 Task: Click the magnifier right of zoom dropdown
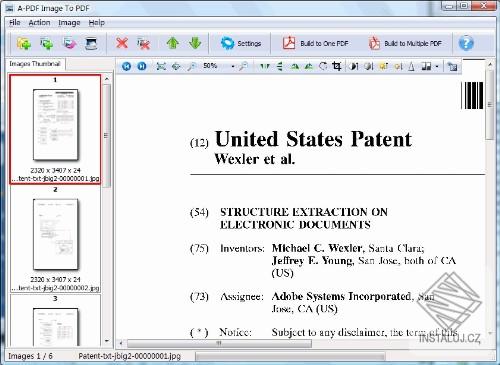pos(243,66)
